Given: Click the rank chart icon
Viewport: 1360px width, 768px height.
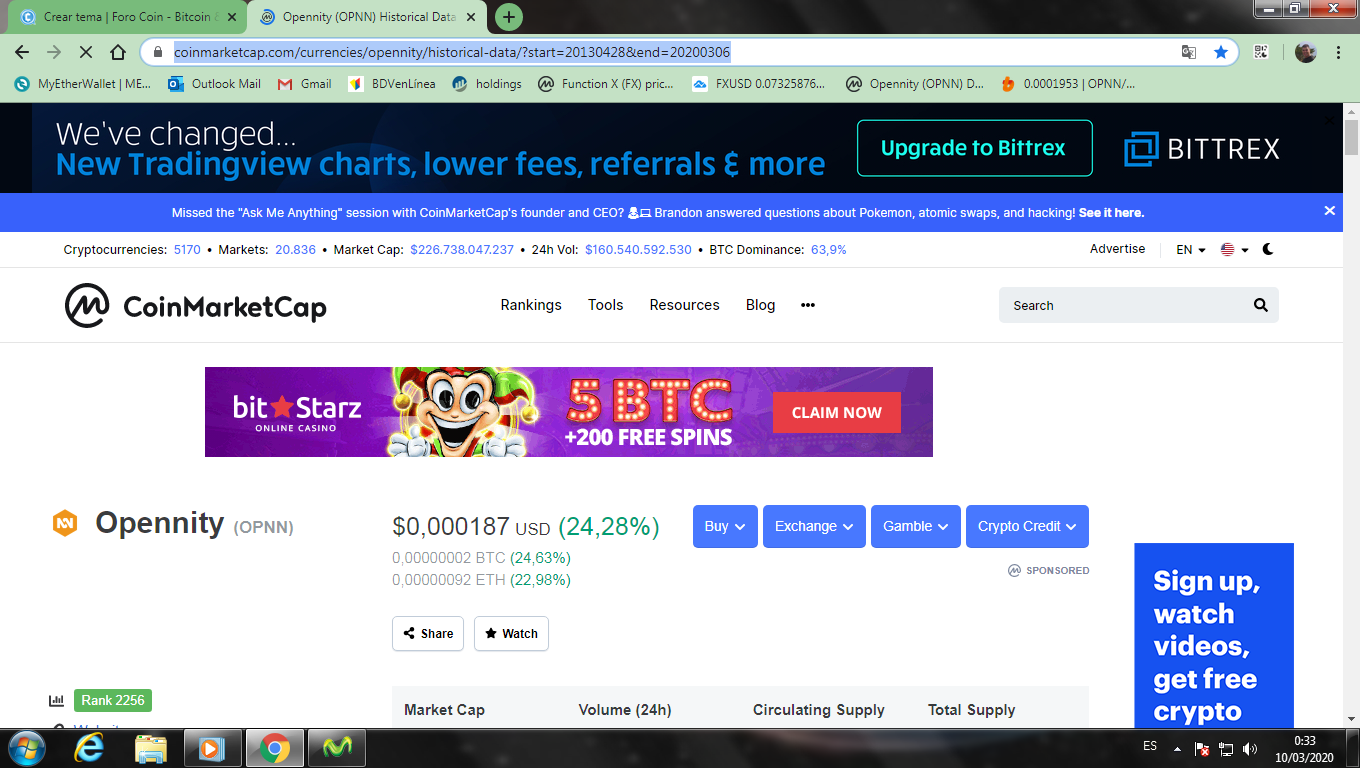Looking at the screenshot, I should point(56,701).
